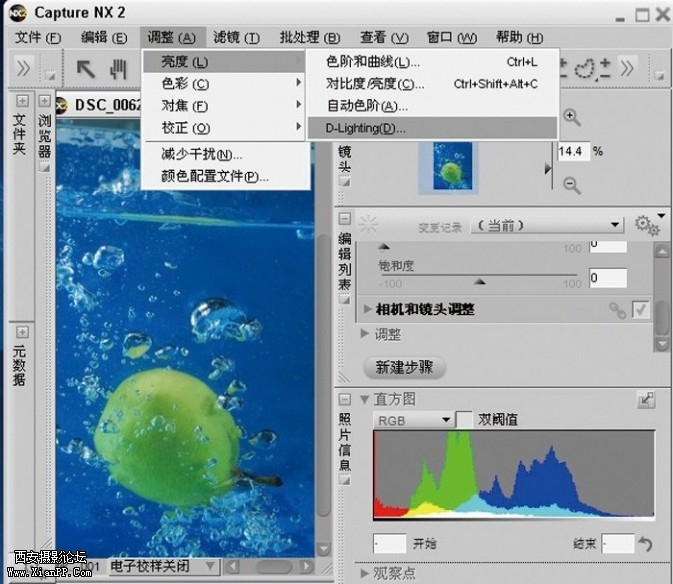
Task: Open the RGB channel dropdown
Action: 413,421
